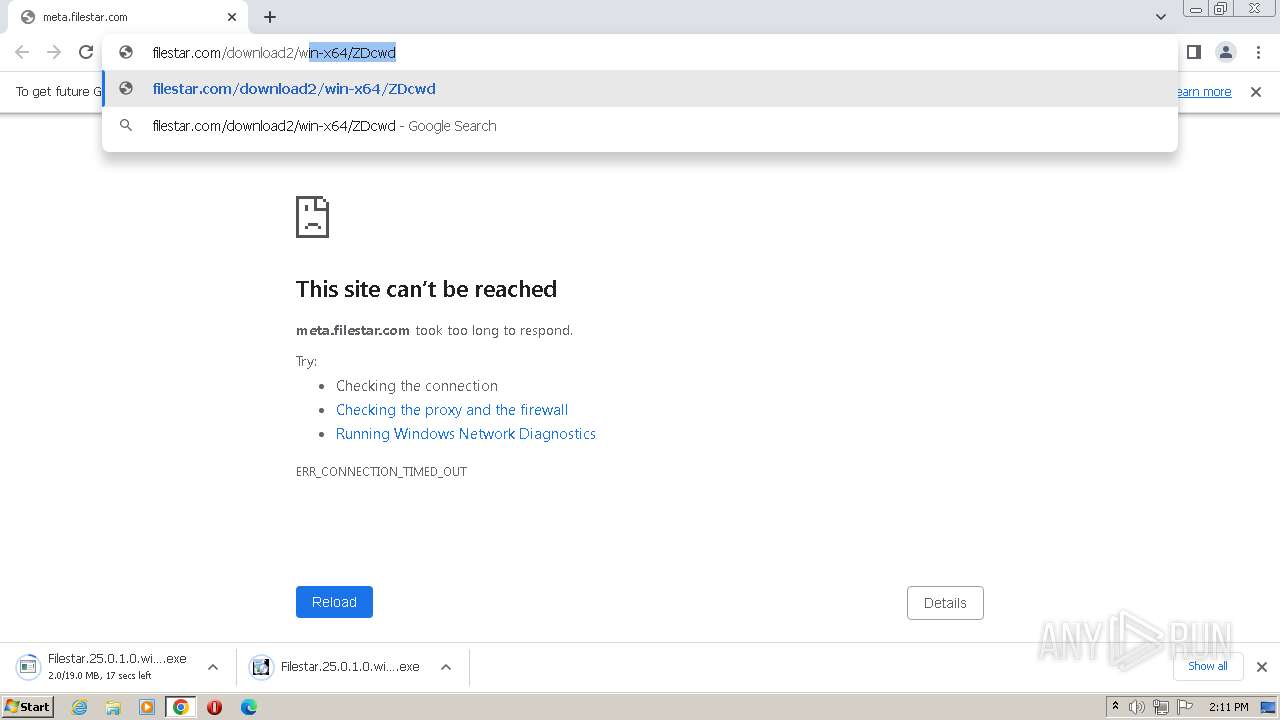
Task: Reload the page with the toolbar refresh icon
Action: pos(86,52)
